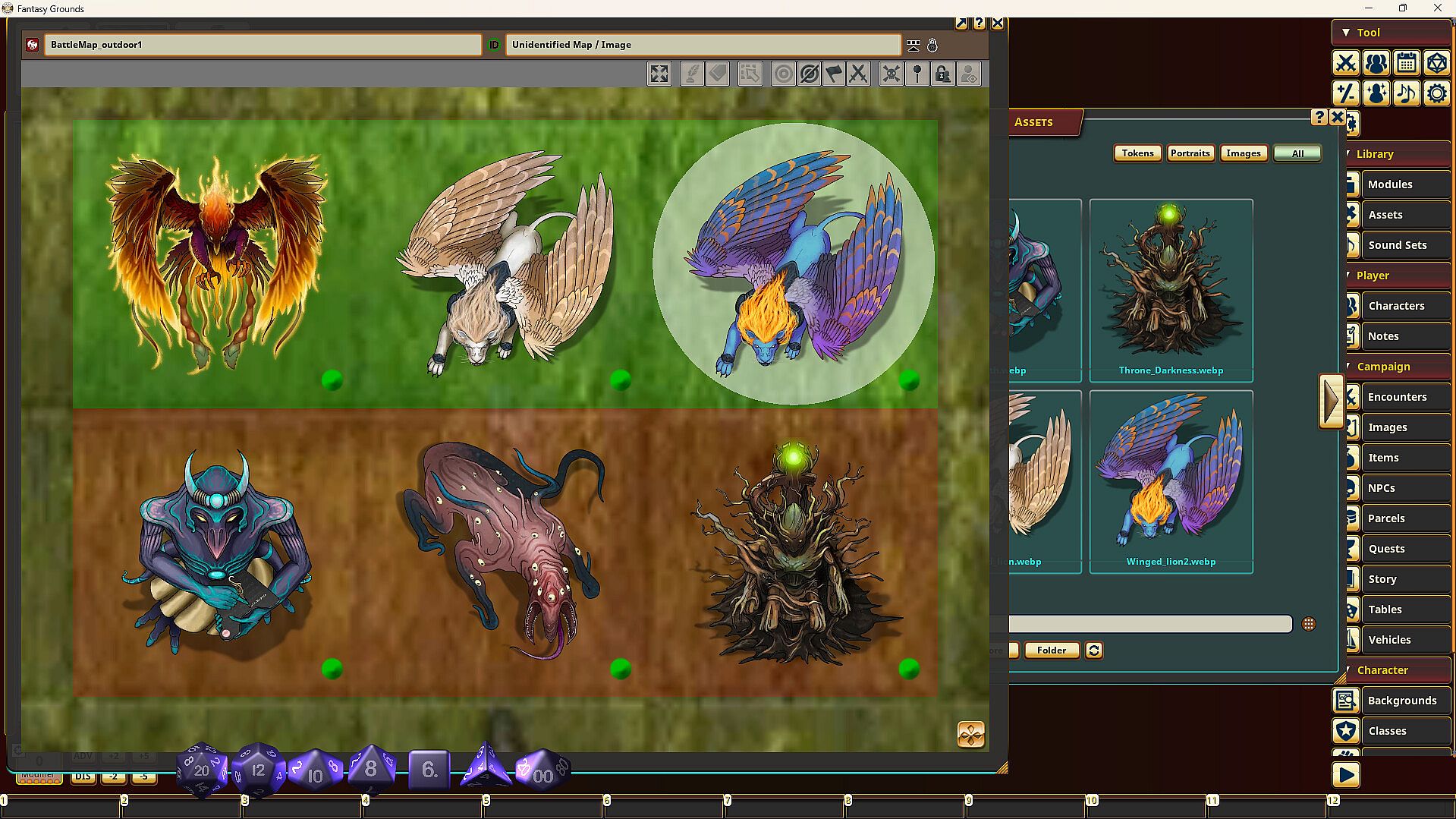Click the Assets search field

pos(1149,624)
